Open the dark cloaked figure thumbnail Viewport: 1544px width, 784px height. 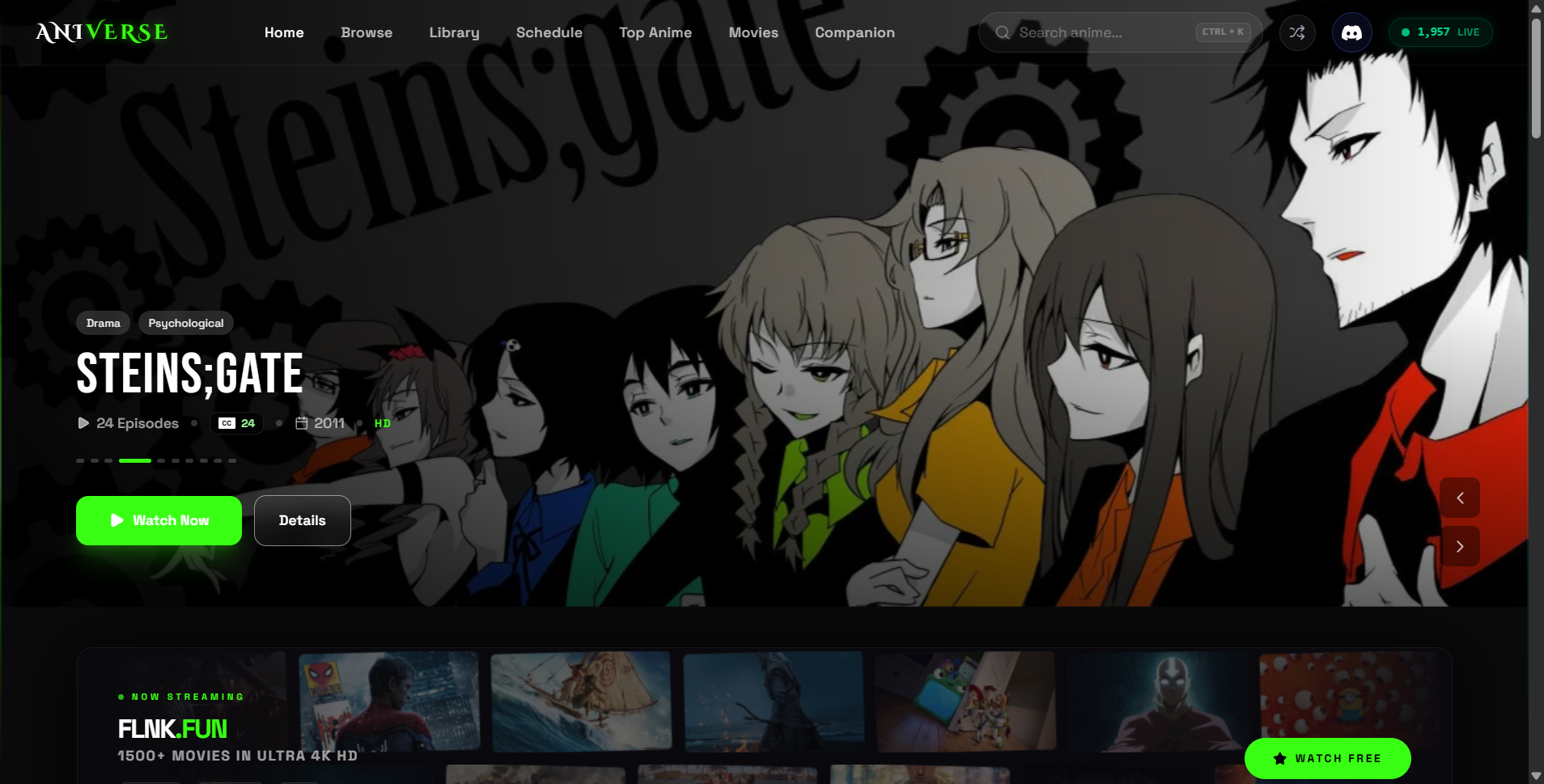tap(773, 701)
